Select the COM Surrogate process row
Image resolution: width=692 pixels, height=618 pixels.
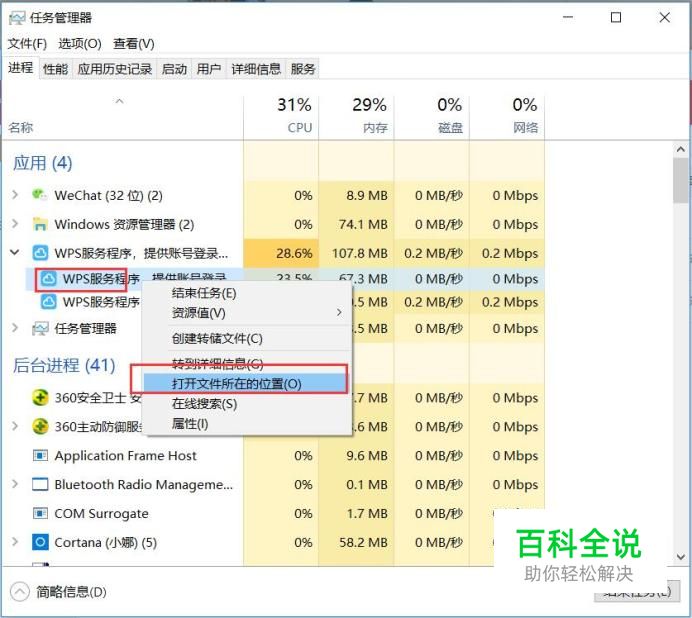[273, 513]
